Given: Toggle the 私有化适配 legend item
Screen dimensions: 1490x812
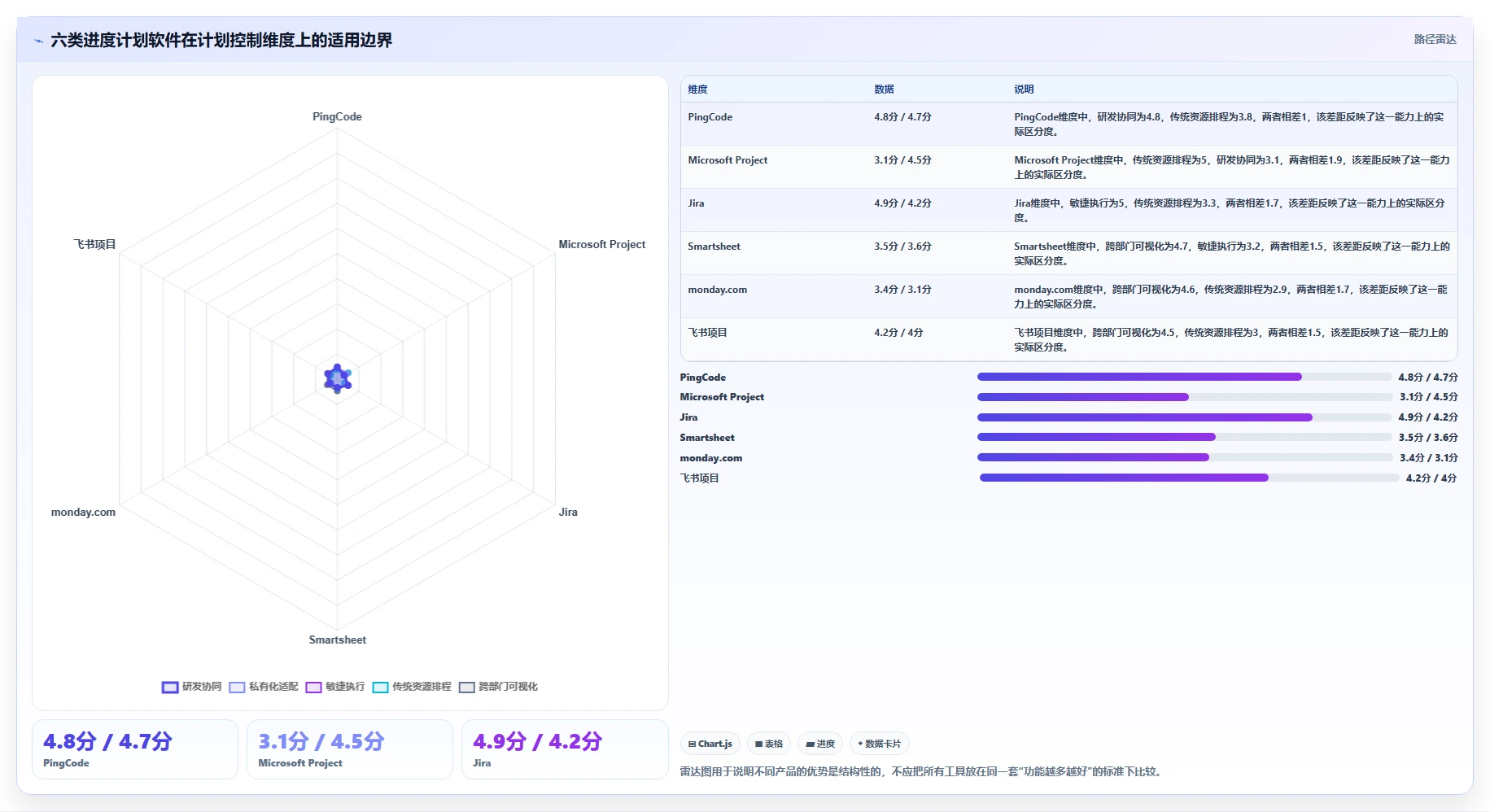Looking at the screenshot, I should pos(264,687).
